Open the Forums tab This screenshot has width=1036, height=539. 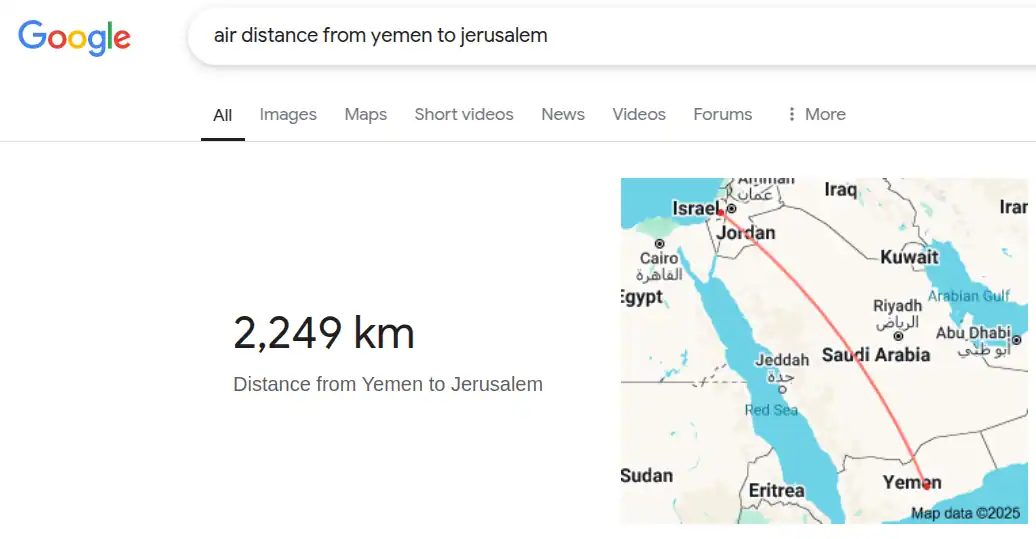(x=723, y=114)
